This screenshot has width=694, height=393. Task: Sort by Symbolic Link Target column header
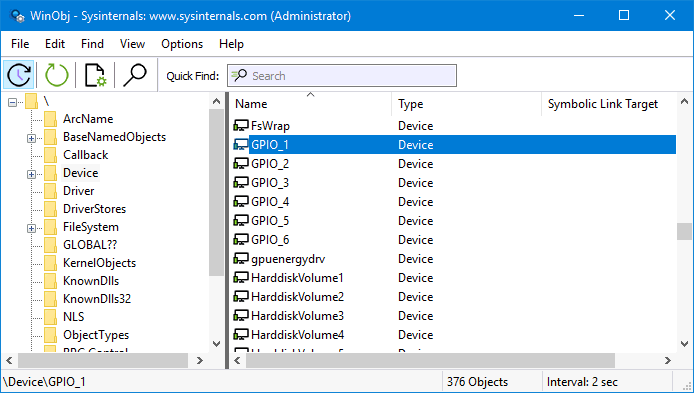pos(609,104)
